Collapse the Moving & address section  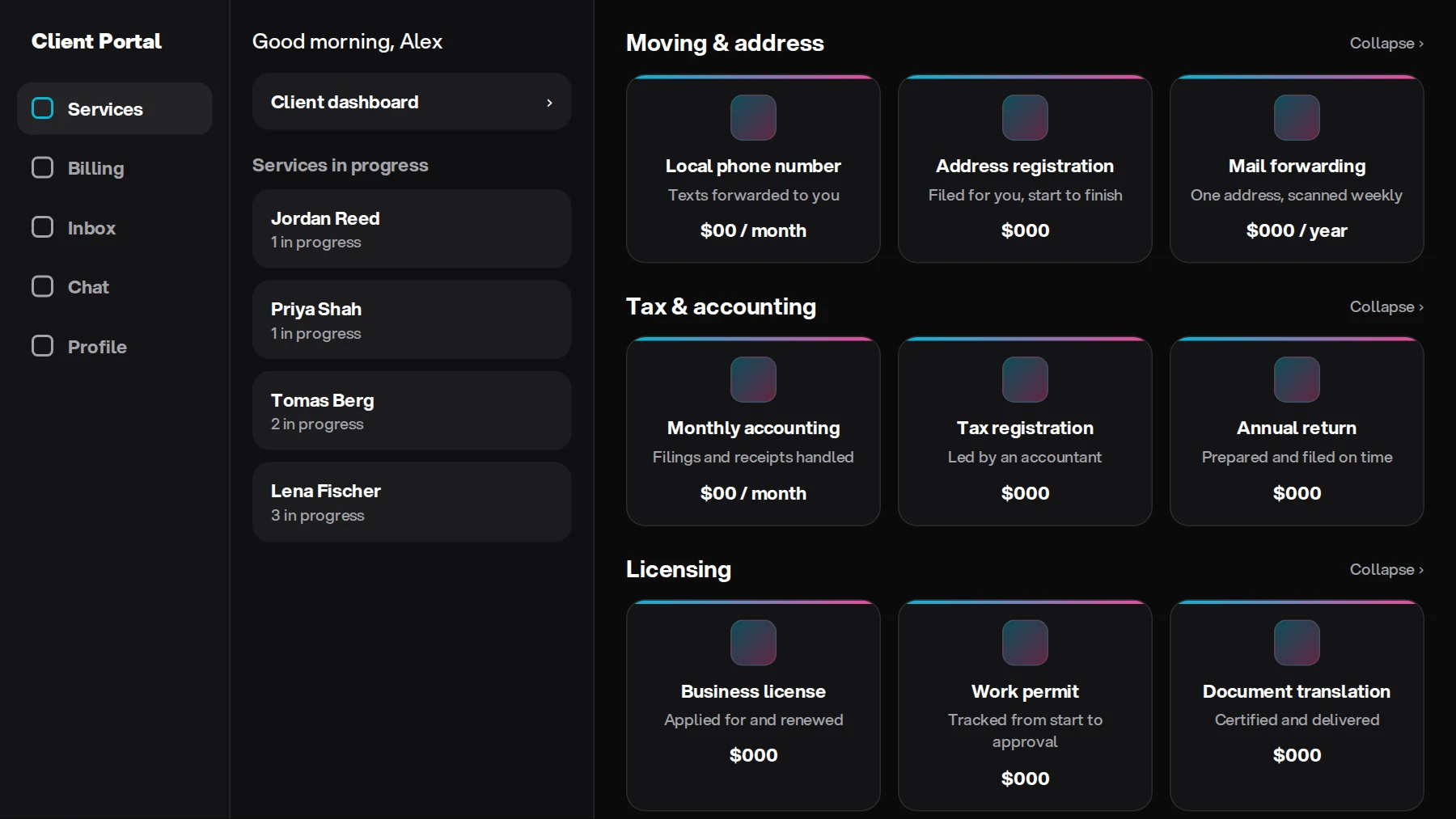tap(1386, 43)
